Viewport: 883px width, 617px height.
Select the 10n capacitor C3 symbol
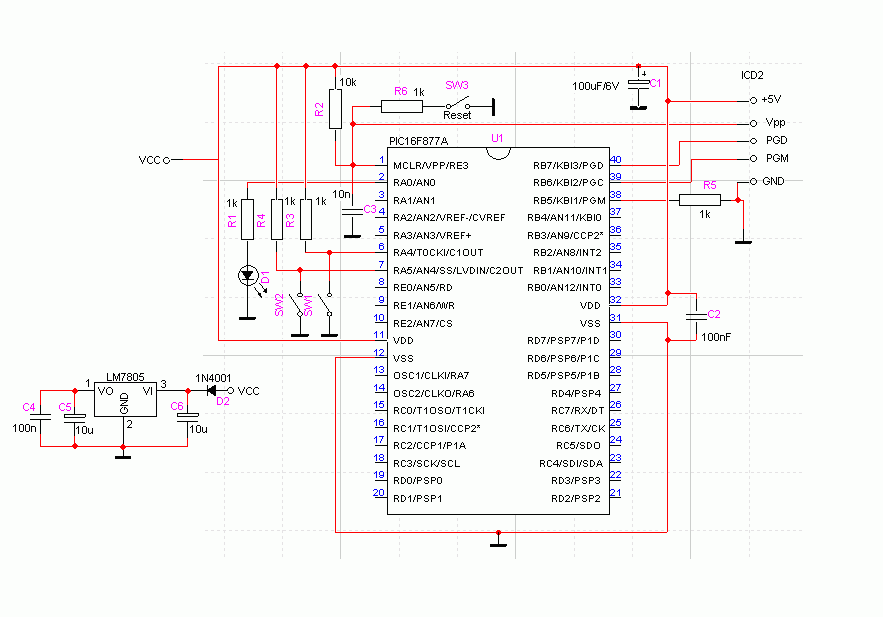click(353, 211)
